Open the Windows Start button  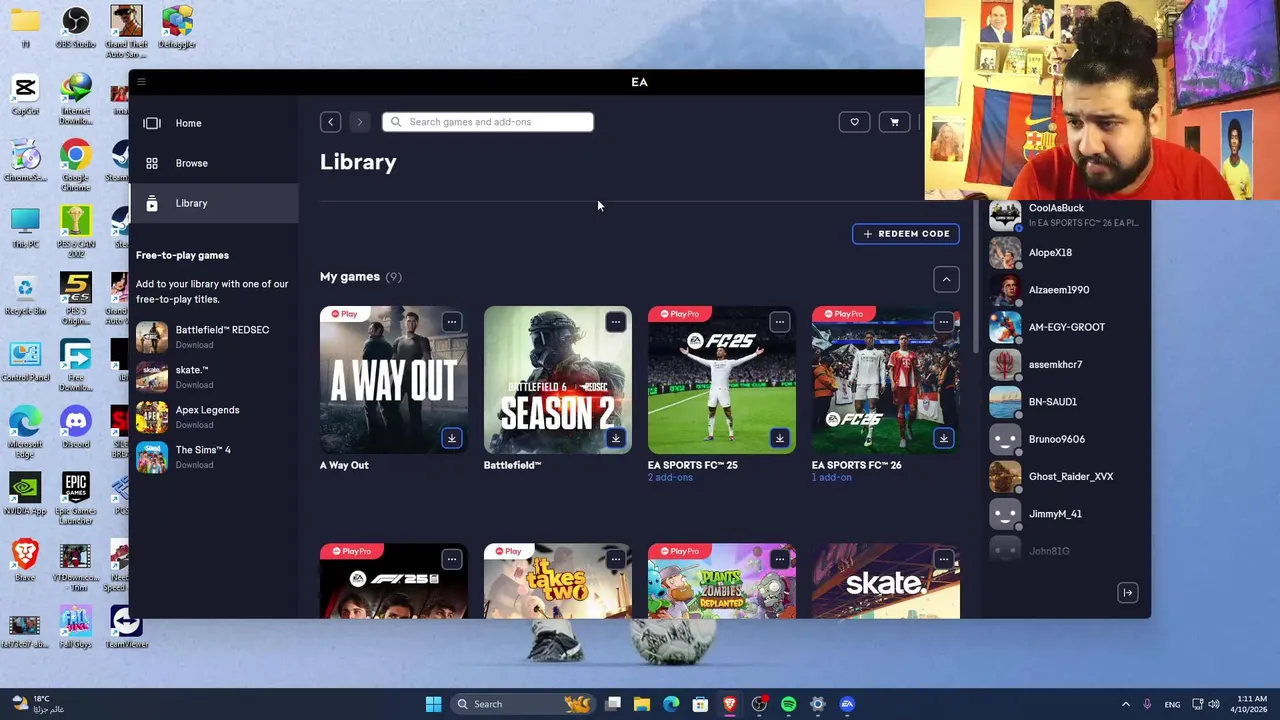click(x=433, y=704)
